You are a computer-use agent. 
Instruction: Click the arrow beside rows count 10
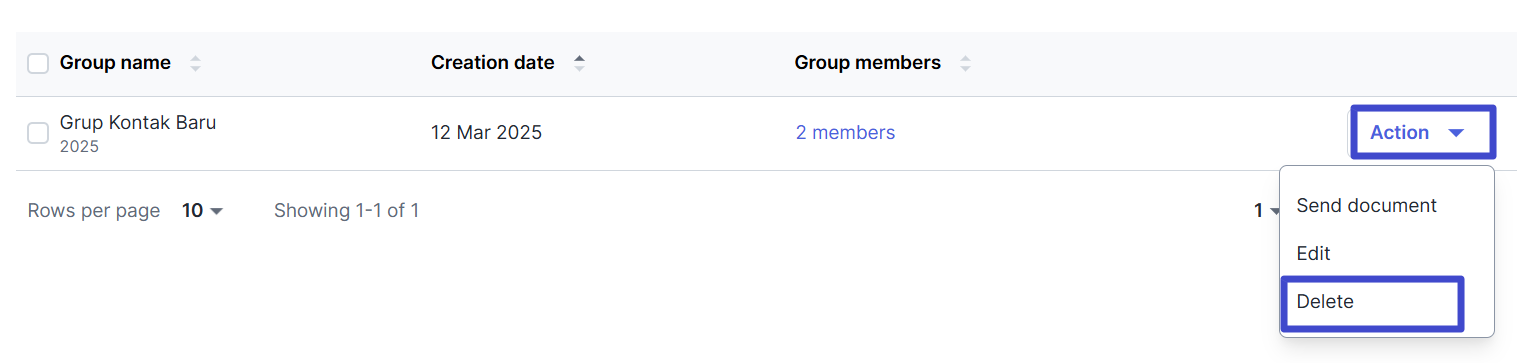coord(217,211)
